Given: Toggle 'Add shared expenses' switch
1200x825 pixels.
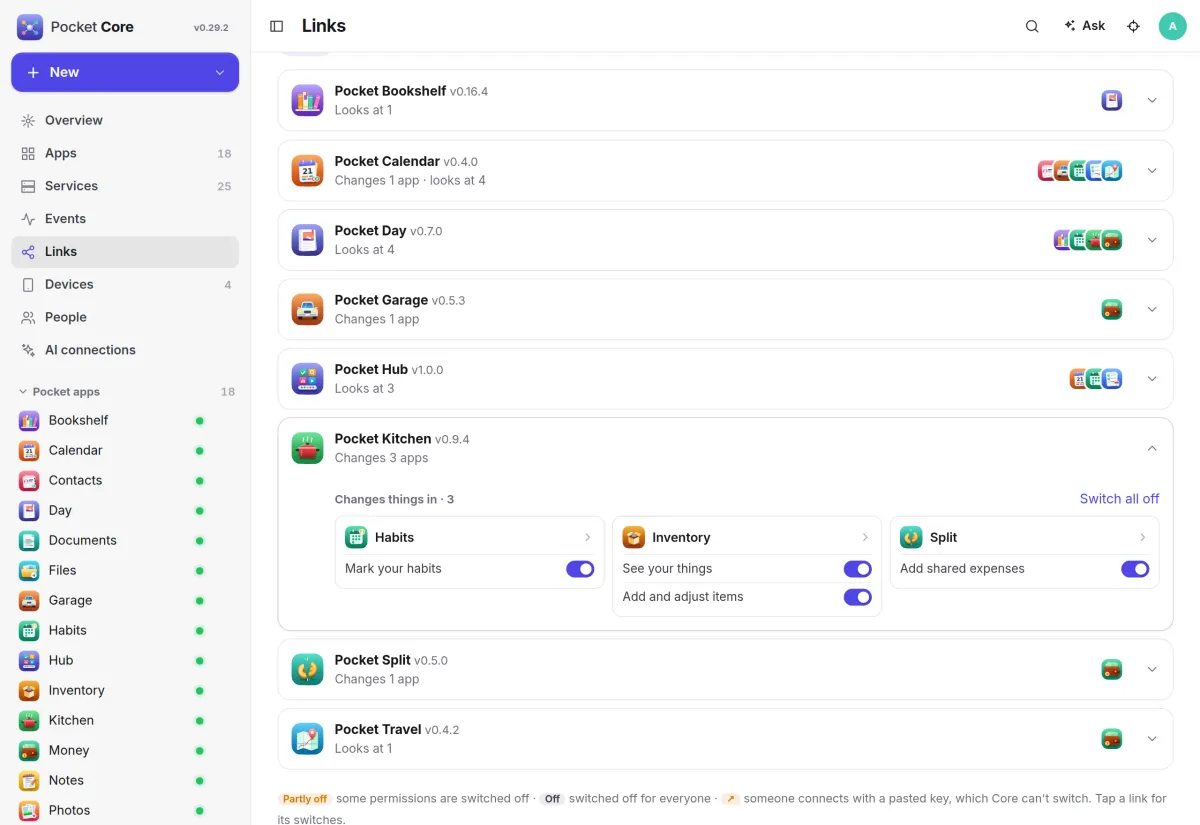Looking at the screenshot, I should (x=1135, y=569).
